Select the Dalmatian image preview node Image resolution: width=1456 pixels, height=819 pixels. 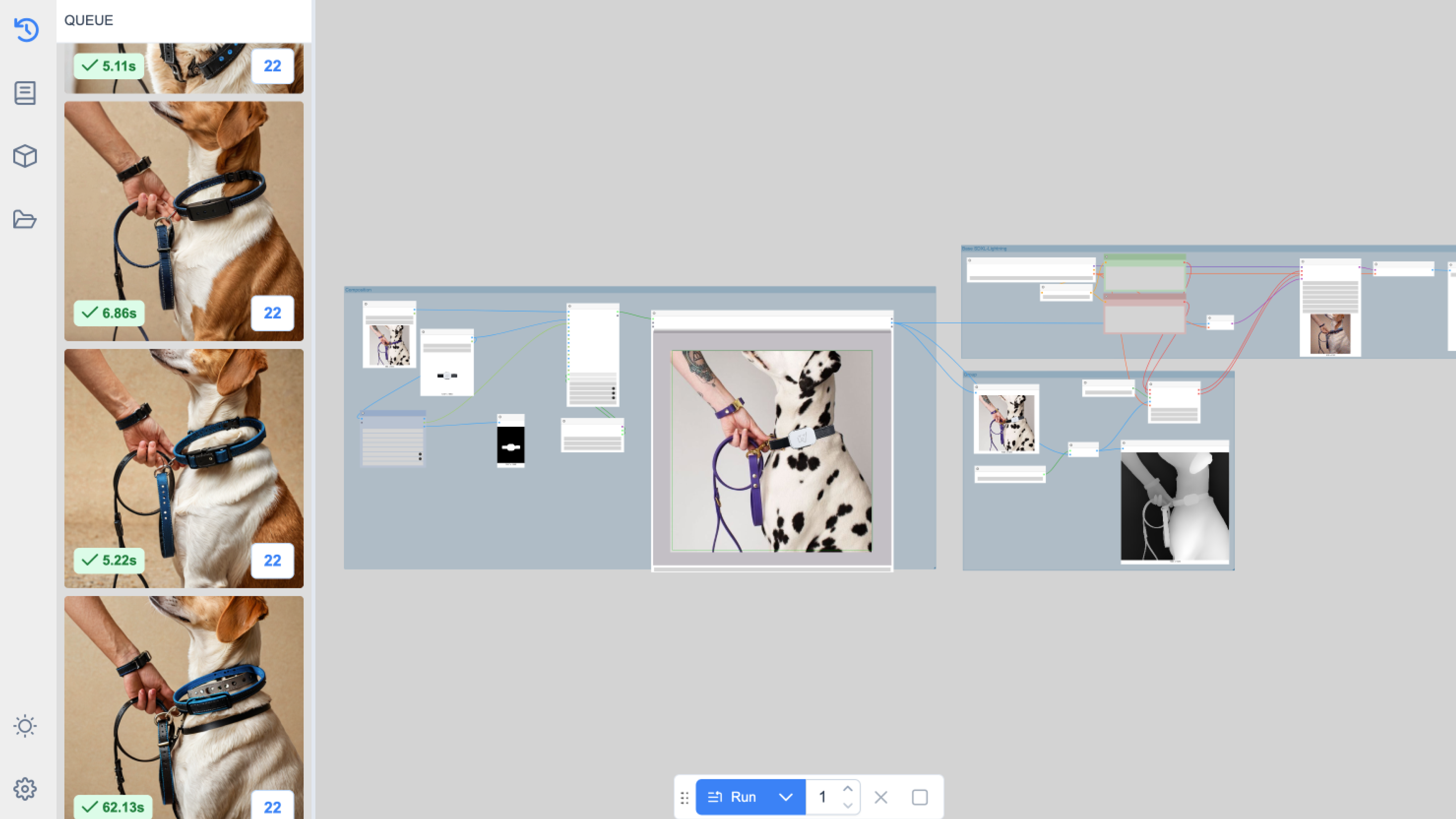(x=772, y=450)
